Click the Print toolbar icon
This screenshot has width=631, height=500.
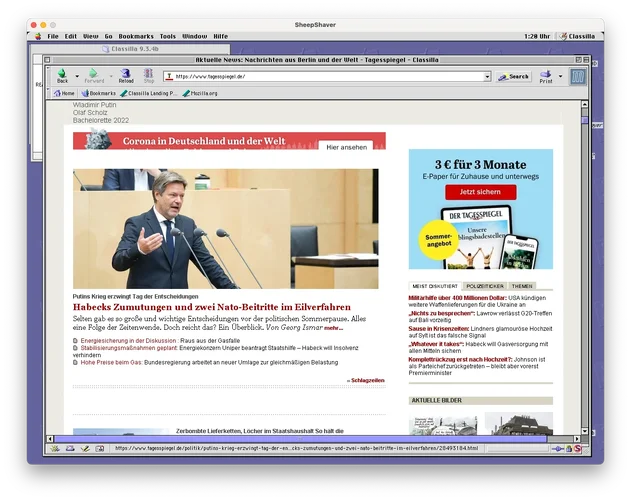(x=545, y=76)
